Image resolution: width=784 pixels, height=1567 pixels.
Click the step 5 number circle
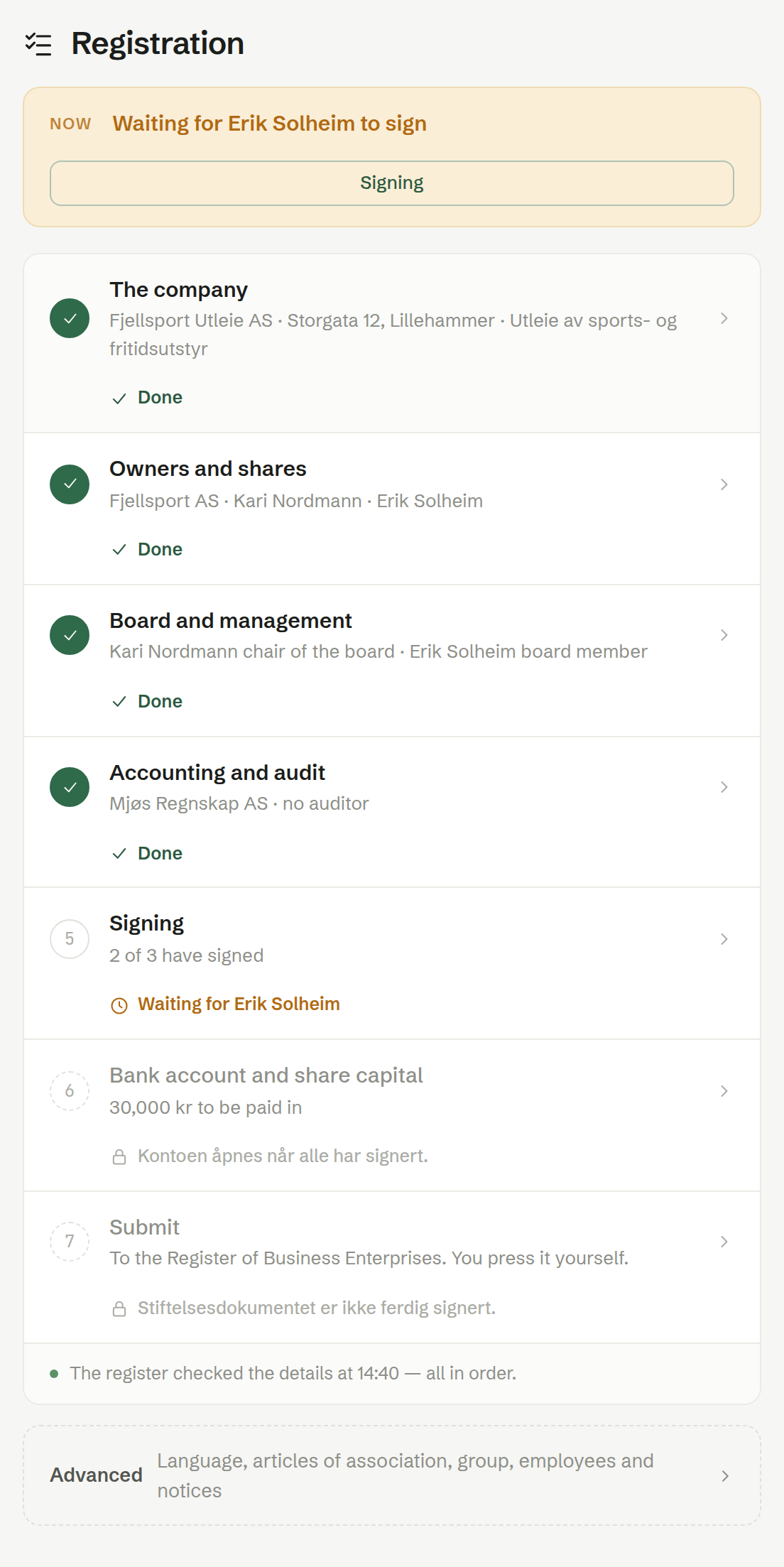click(x=70, y=939)
